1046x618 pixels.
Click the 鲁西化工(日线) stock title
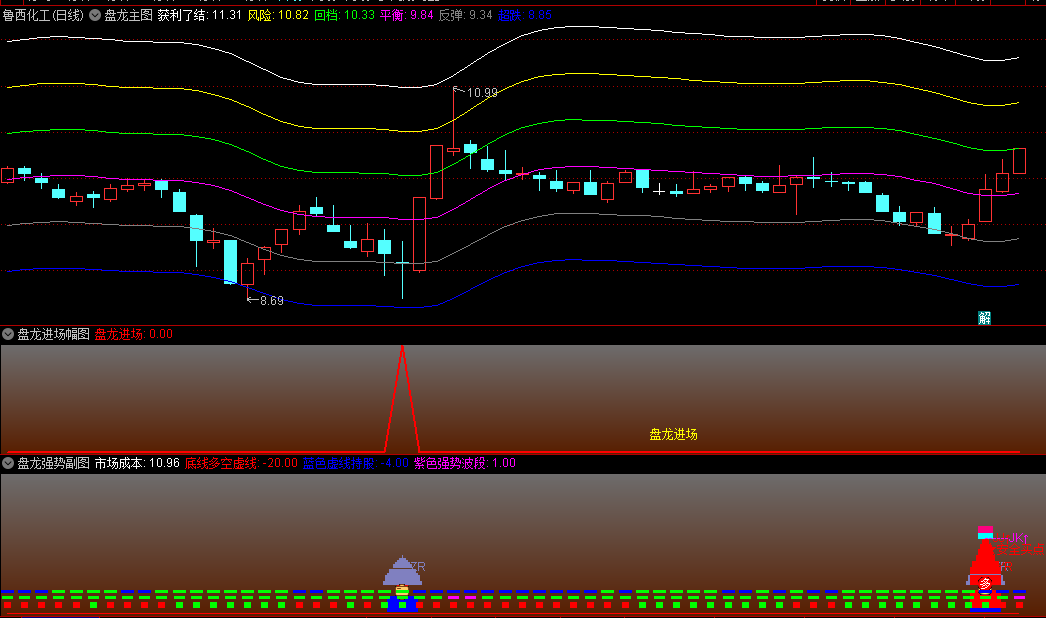click(x=43, y=15)
